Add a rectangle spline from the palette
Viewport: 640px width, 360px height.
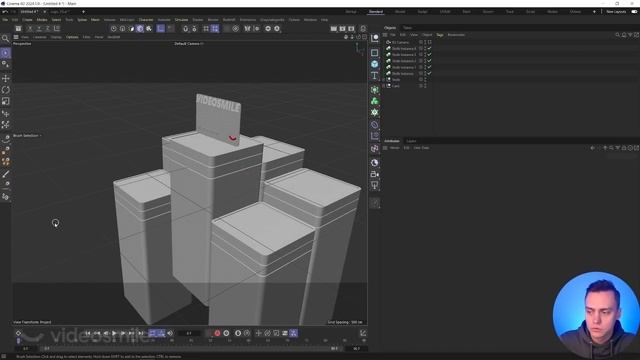374,53
